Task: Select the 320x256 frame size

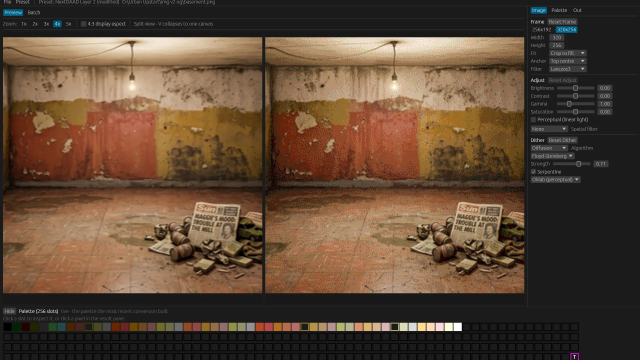Action: click(567, 29)
